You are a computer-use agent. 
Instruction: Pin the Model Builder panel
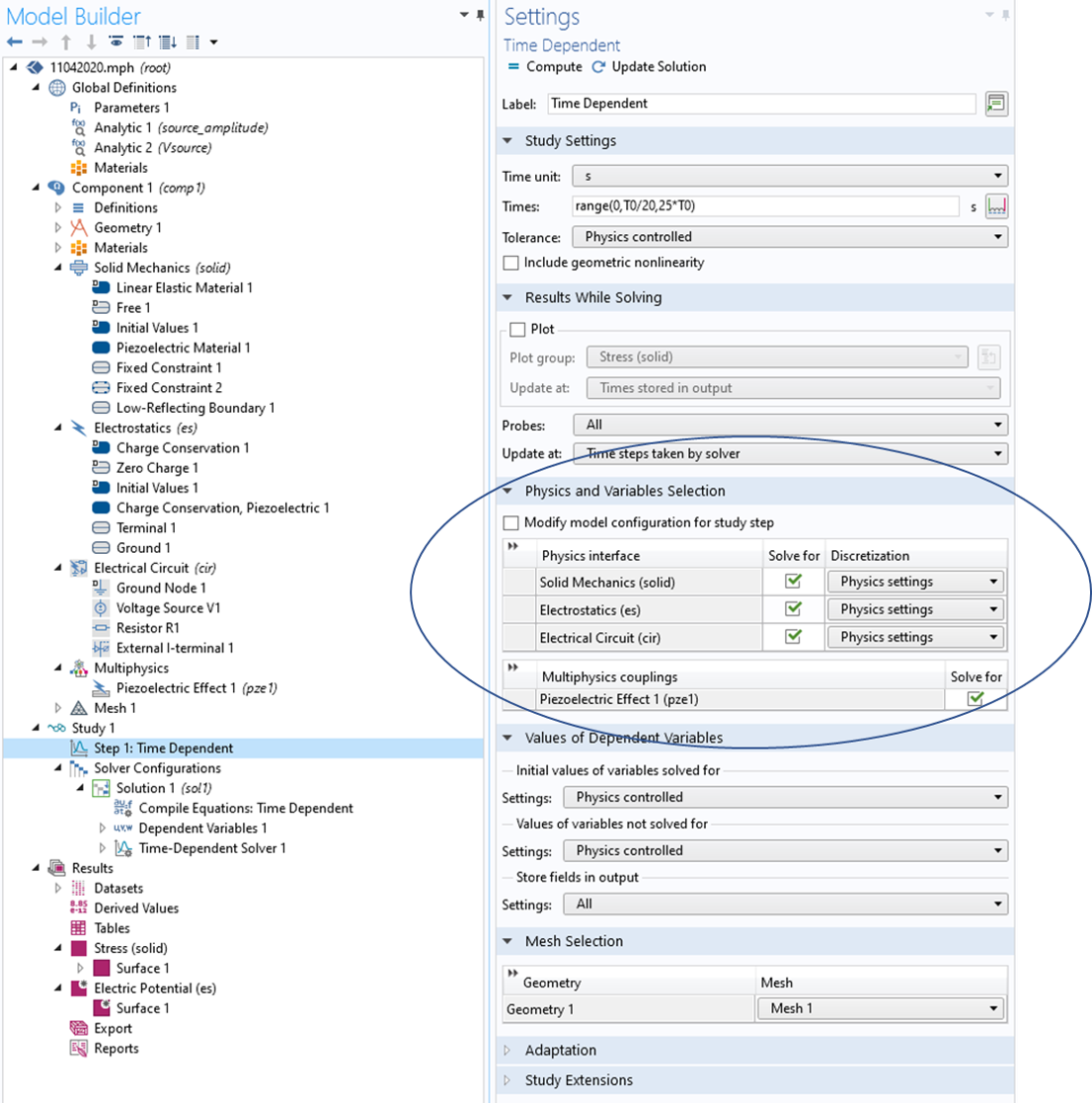click(x=481, y=15)
